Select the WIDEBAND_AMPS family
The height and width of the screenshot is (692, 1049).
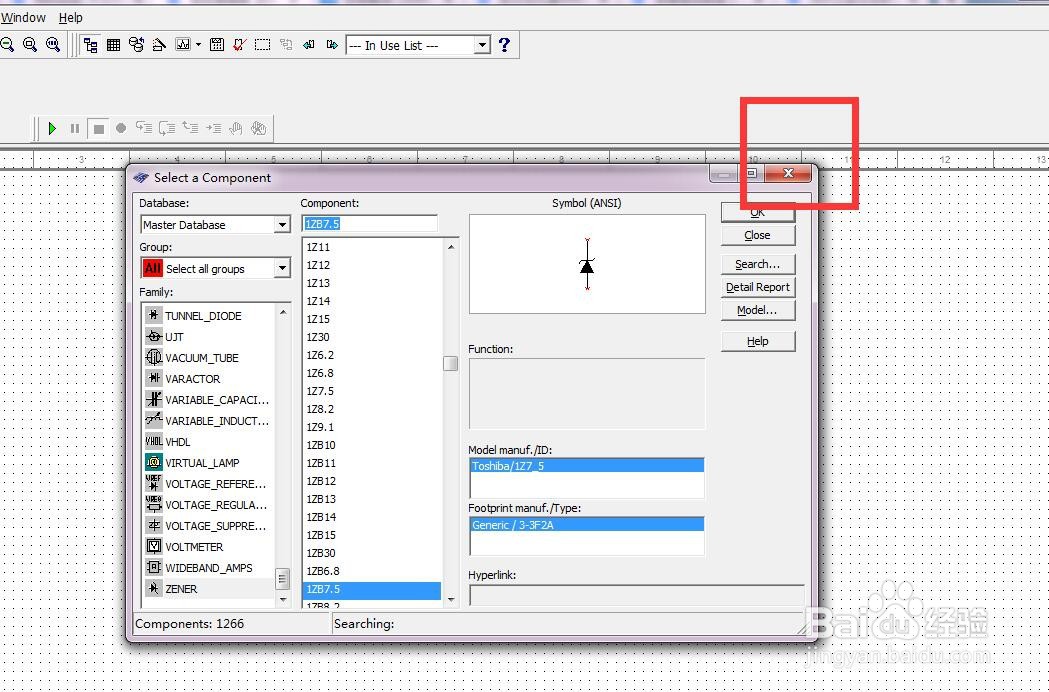click(x=208, y=568)
